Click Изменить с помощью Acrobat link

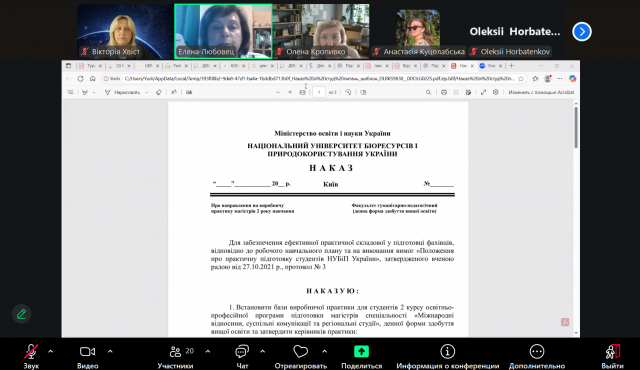(x=541, y=93)
